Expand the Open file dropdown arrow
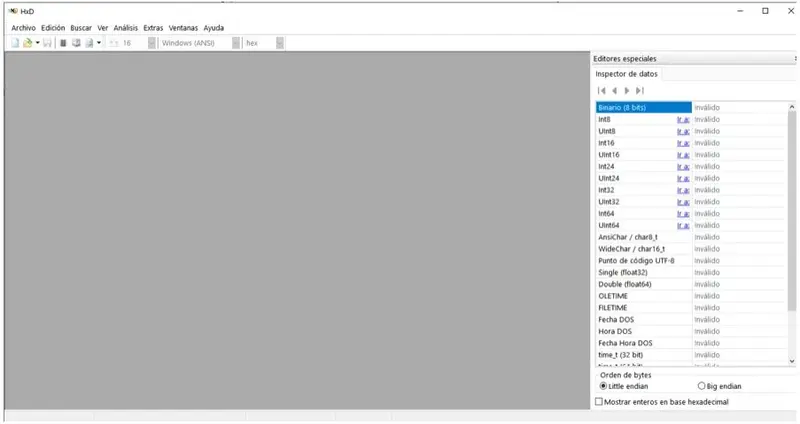800x424 pixels. click(37, 43)
